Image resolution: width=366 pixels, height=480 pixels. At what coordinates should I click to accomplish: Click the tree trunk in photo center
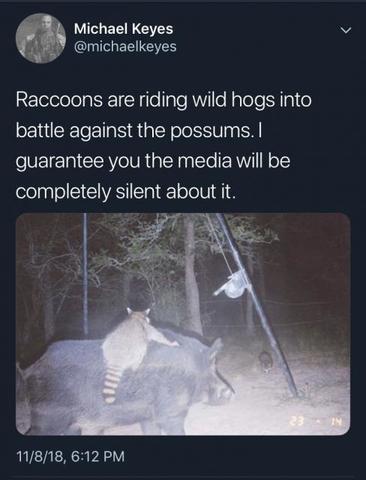coord(191,277)
